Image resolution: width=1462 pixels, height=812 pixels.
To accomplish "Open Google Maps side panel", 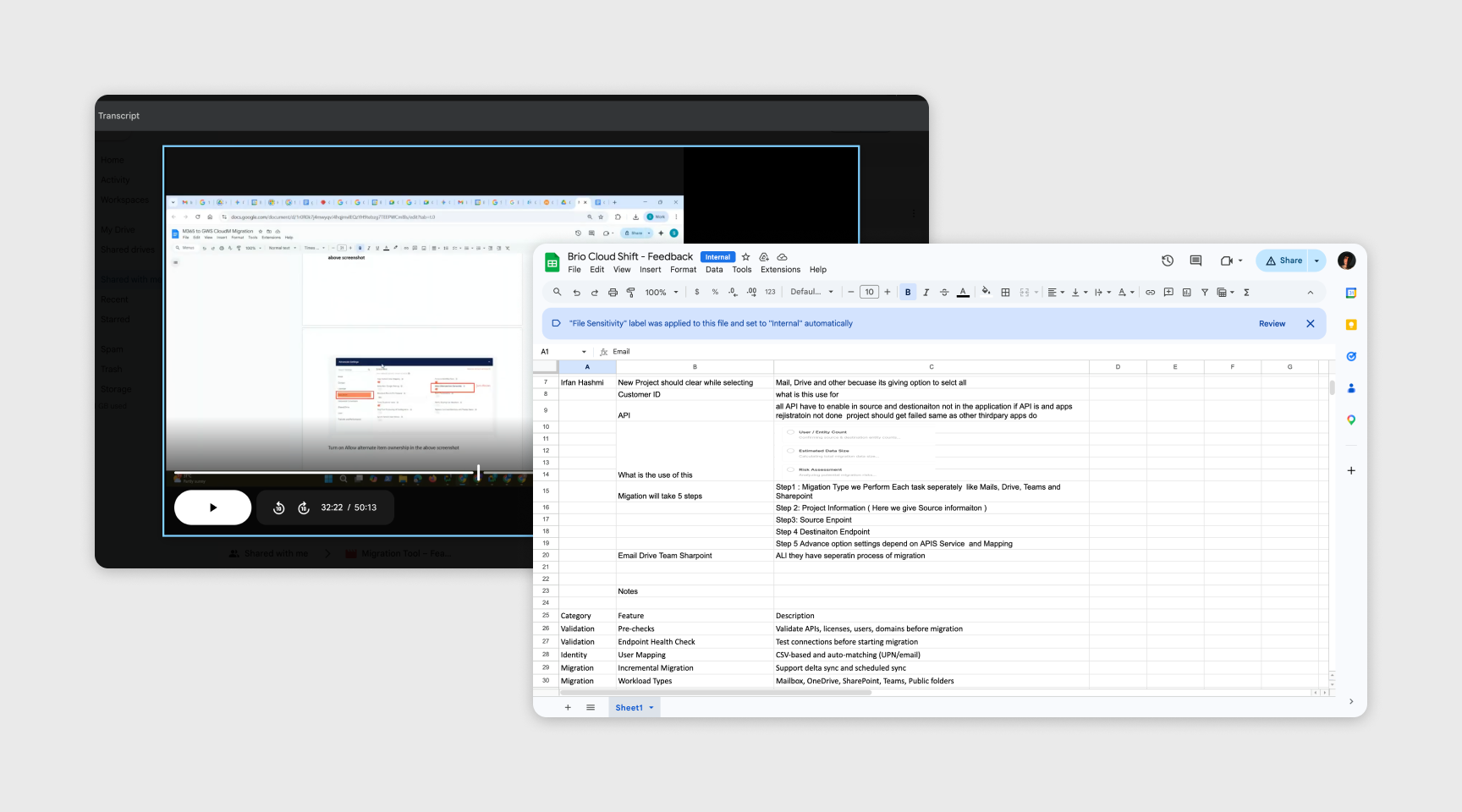I will [1351, 420].
